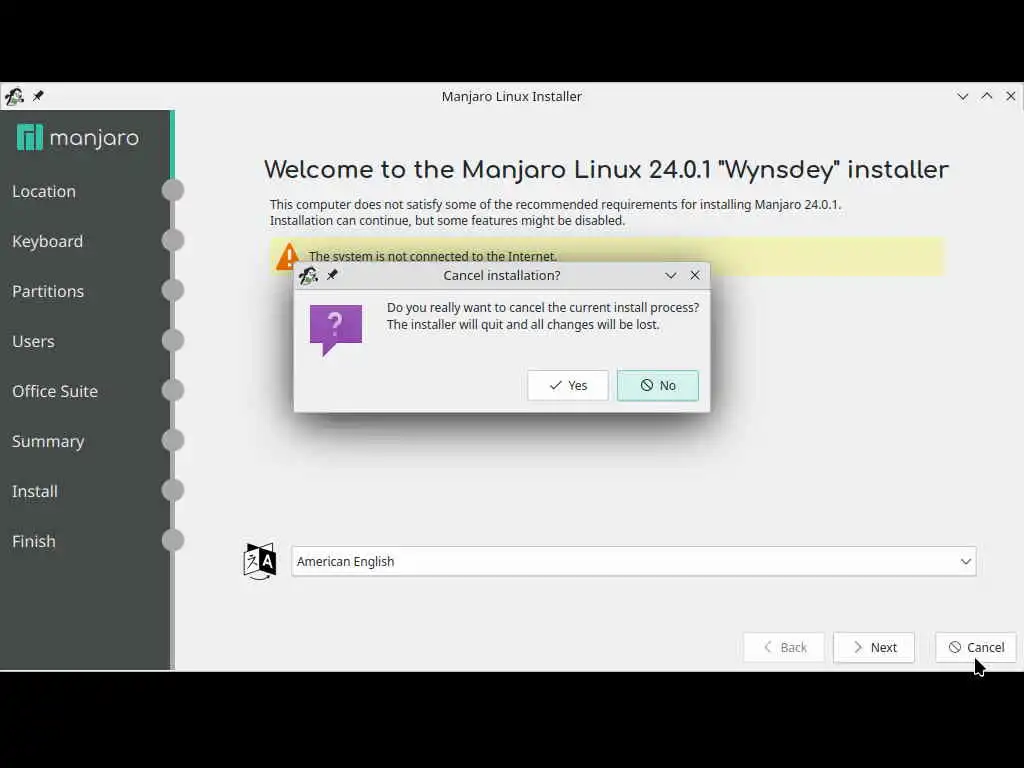Select the Partitions step in sidebar
Viewport: 1024px width, 768px height.
point(48,291)
